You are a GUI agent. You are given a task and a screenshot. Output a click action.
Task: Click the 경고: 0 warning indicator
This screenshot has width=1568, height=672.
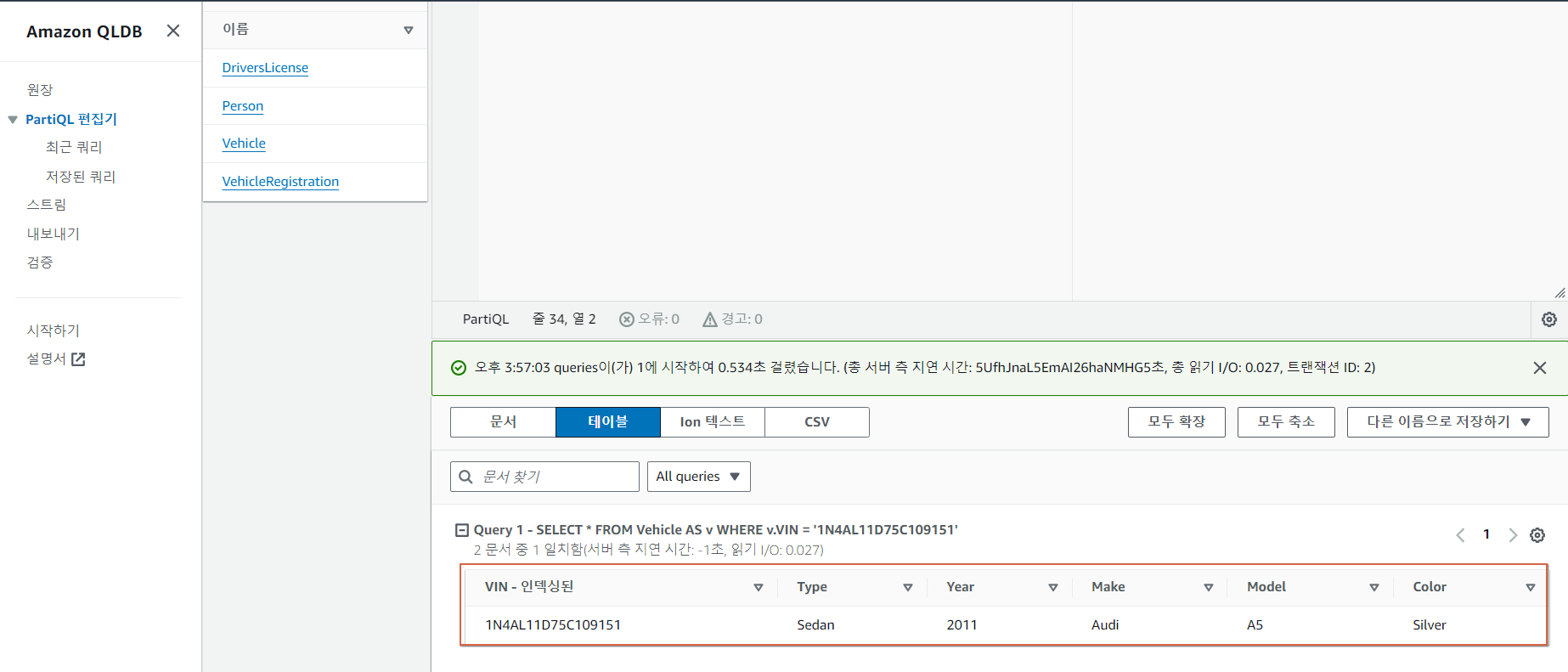(733, 319)
